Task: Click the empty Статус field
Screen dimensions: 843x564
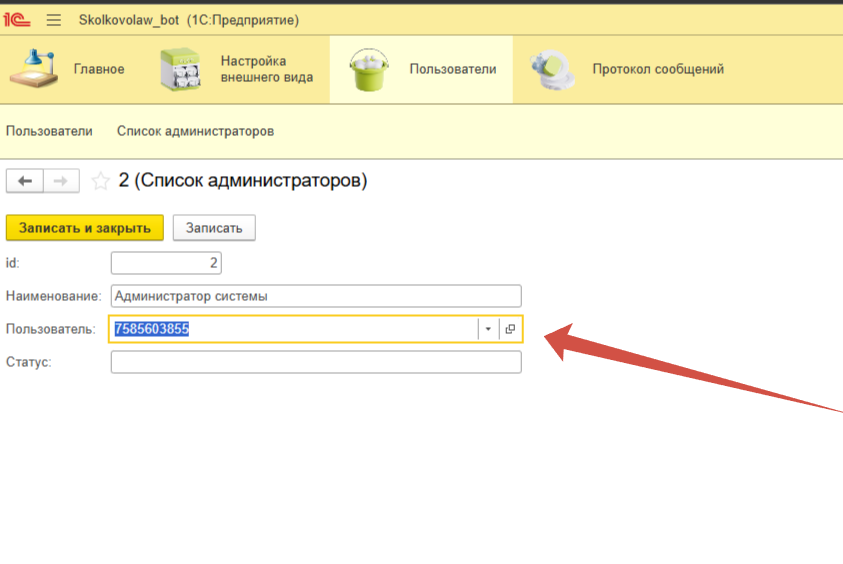Action: pyautogui.click(x=316, y=362)
